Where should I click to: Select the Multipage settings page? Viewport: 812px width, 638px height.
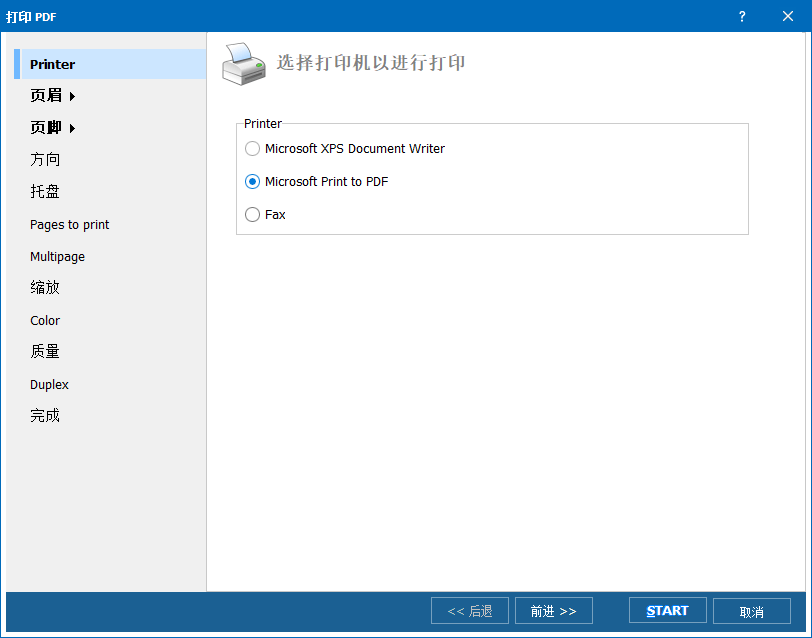click(x=57, y=256)
